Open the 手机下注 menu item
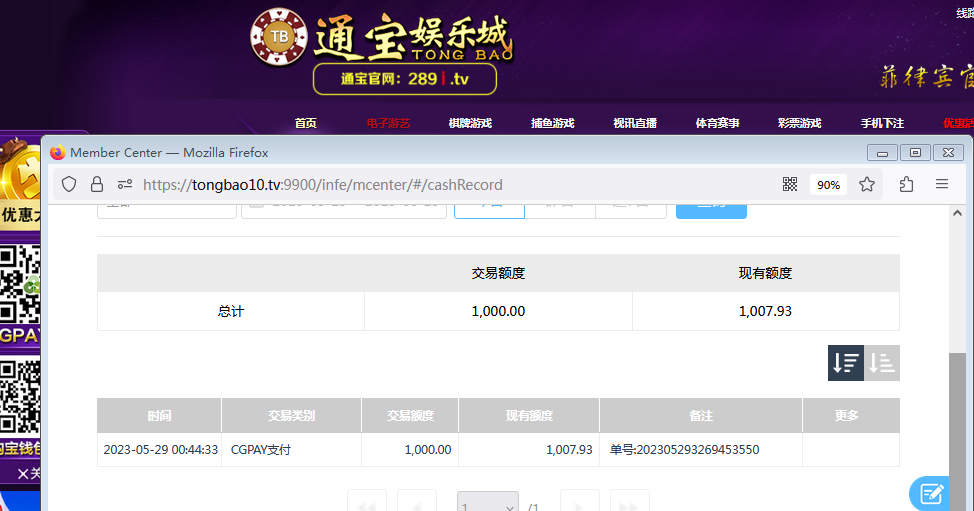This screenshot has height=511, width=974. [882, 123]
